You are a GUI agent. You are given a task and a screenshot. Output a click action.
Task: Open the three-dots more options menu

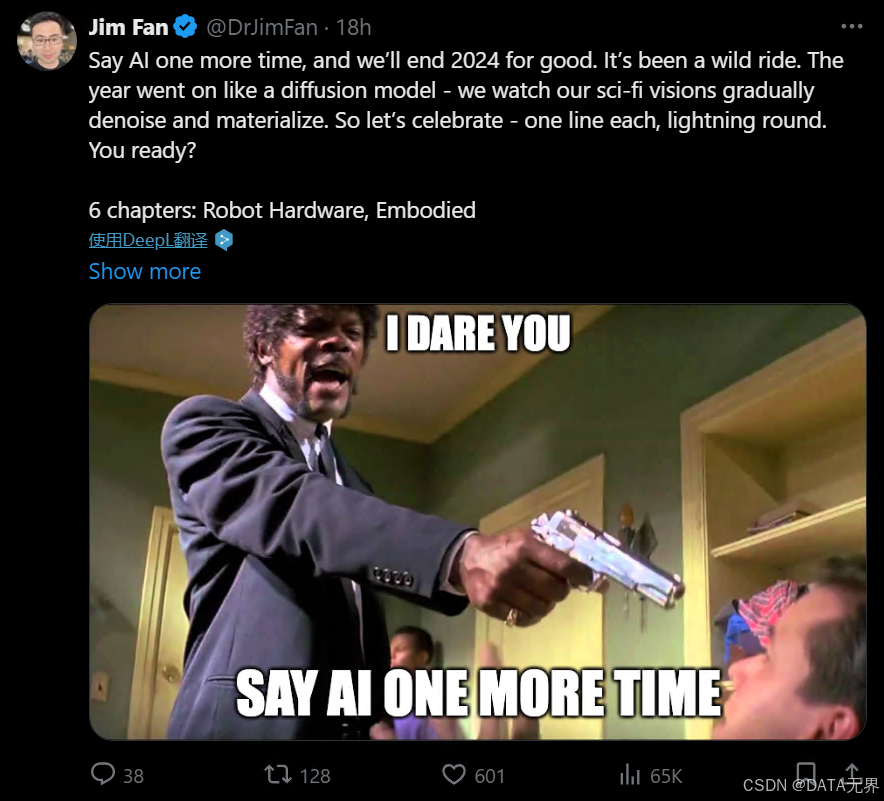coord(851,26)
